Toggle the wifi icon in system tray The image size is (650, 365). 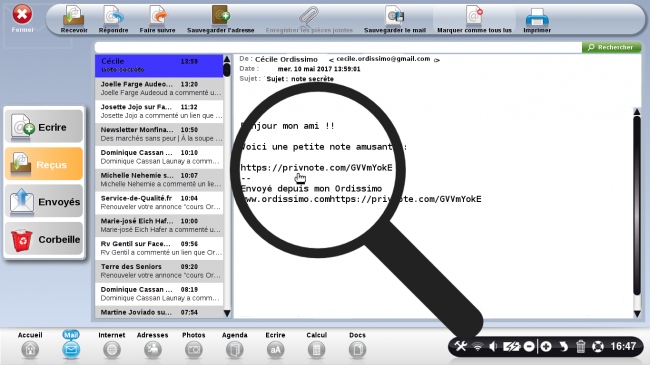[478, 346]
